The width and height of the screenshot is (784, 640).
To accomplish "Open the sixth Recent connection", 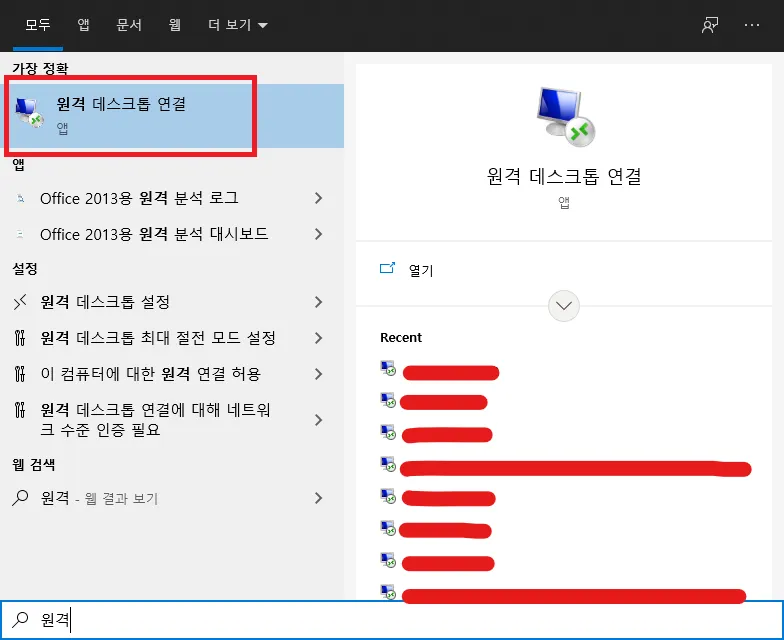I will [436, 529].
